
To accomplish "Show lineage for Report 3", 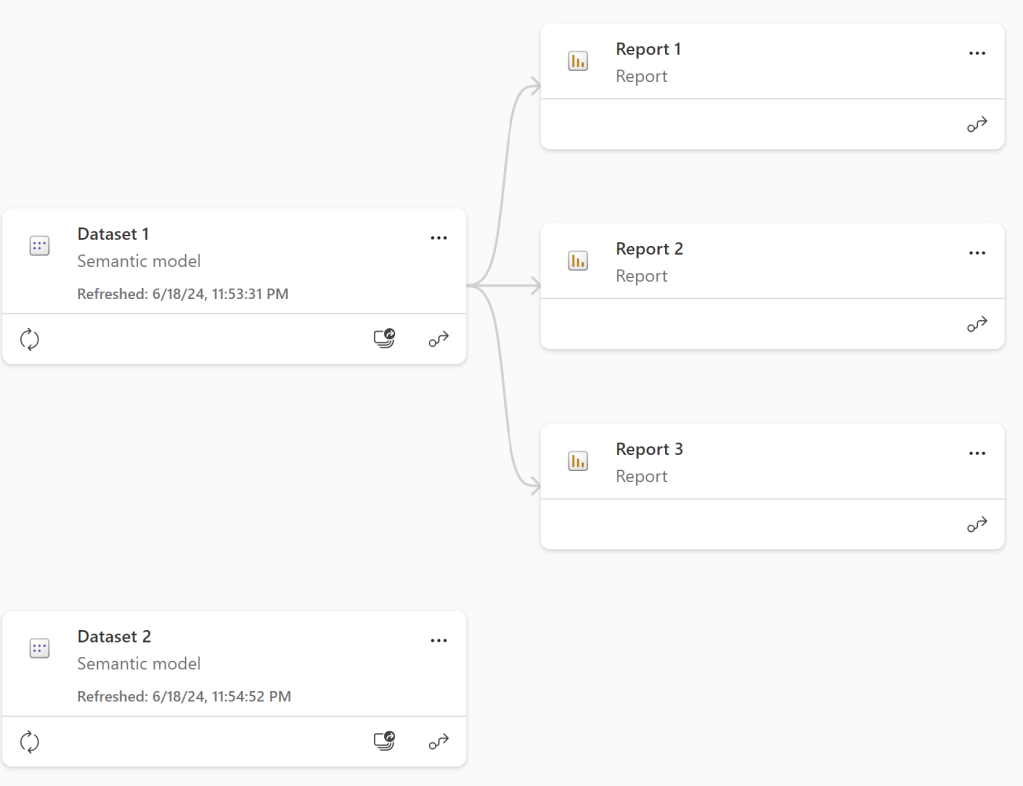I will pyautogui.click(x=977, y=525).
